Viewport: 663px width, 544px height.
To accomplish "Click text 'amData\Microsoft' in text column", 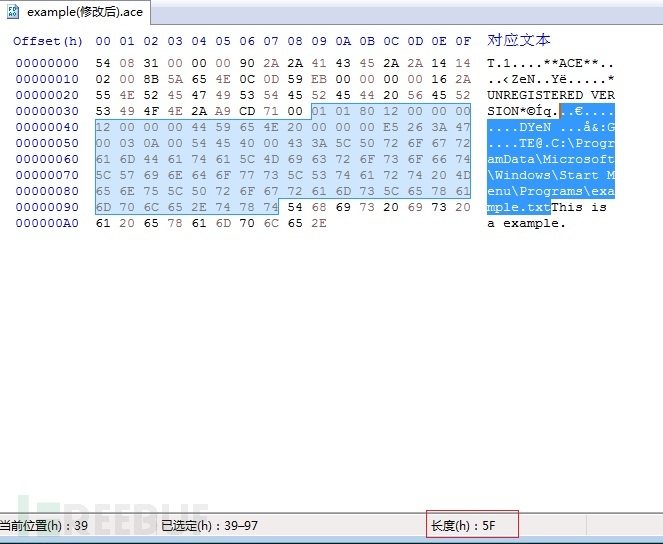I will click(551, 159).
